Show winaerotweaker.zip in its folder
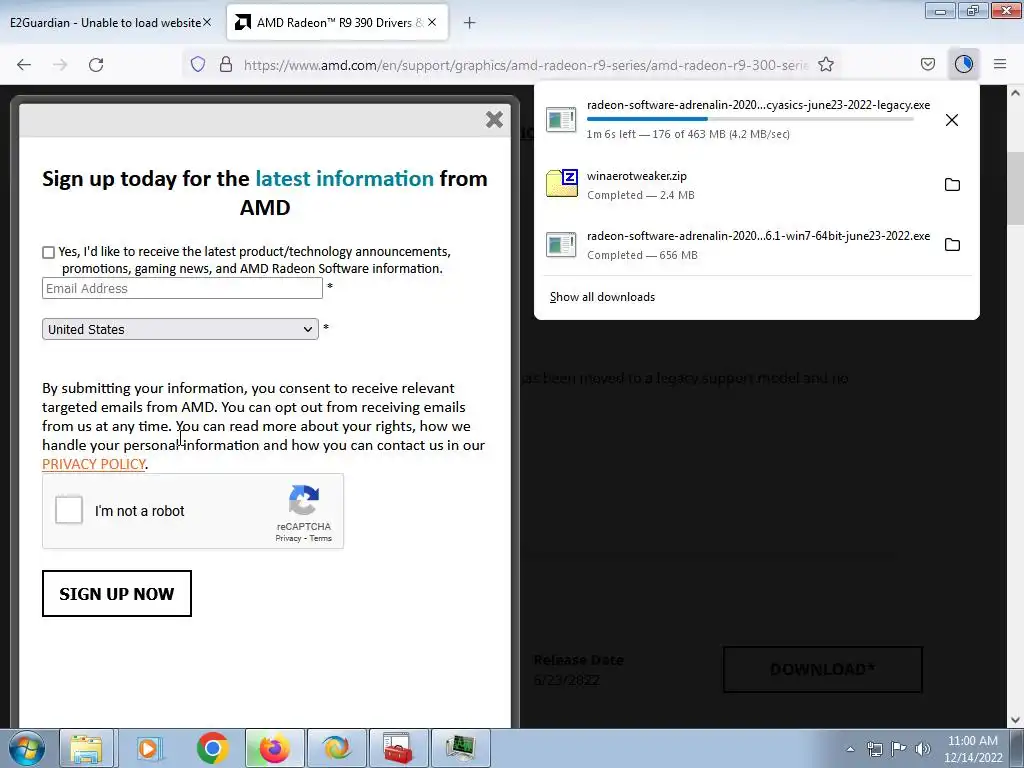1024x768 pixels. pos(952,185)
